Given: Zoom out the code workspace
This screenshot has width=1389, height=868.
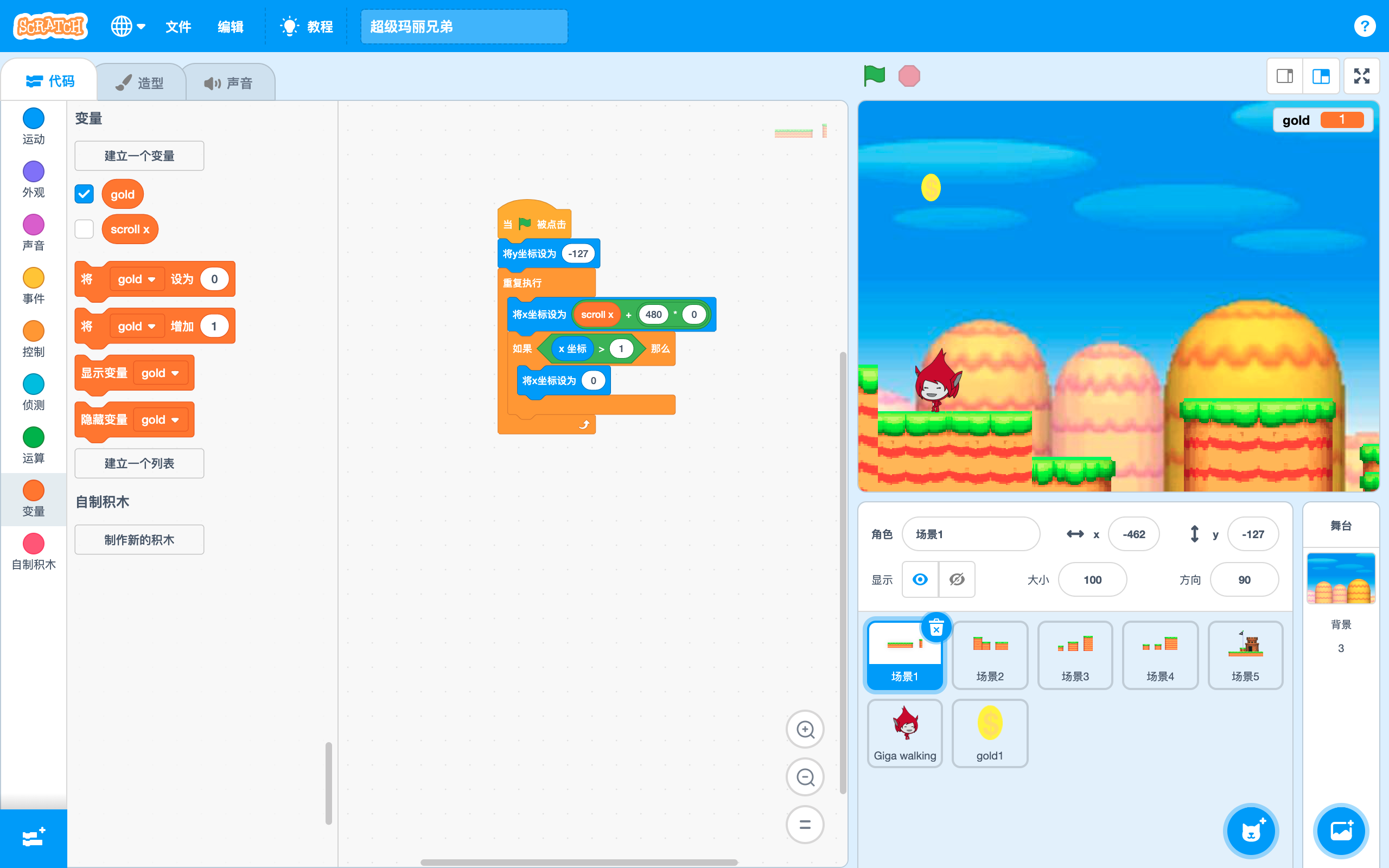Looking at the screenshot, I should pyautogui.click(x=805, y=777).
